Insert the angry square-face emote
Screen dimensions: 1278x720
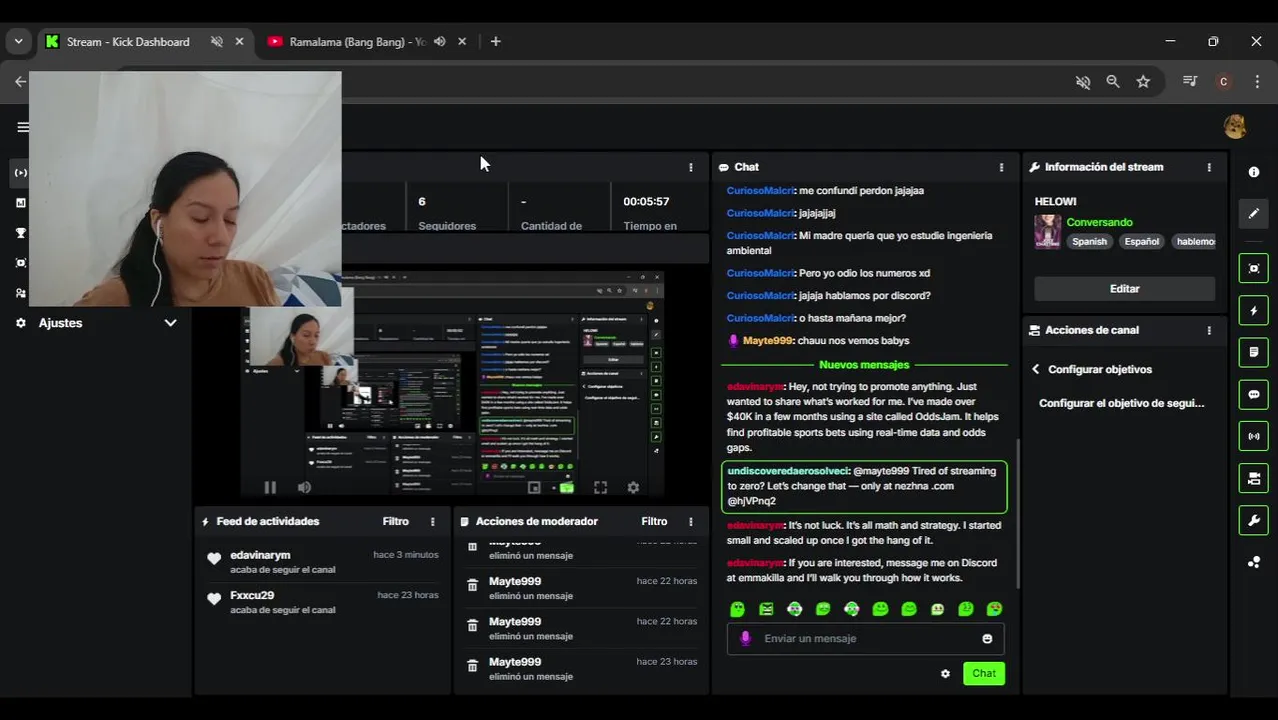tap(766, 608)
